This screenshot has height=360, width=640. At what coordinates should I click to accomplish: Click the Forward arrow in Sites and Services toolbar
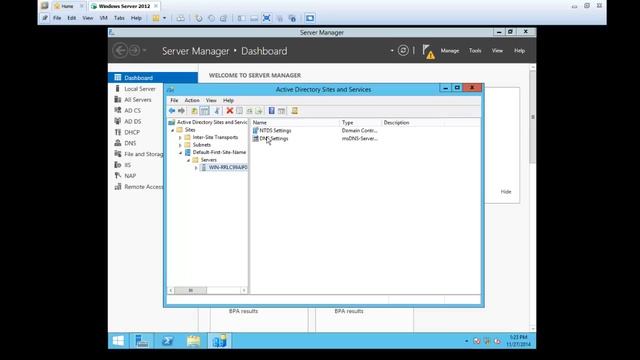click(182, 111)
